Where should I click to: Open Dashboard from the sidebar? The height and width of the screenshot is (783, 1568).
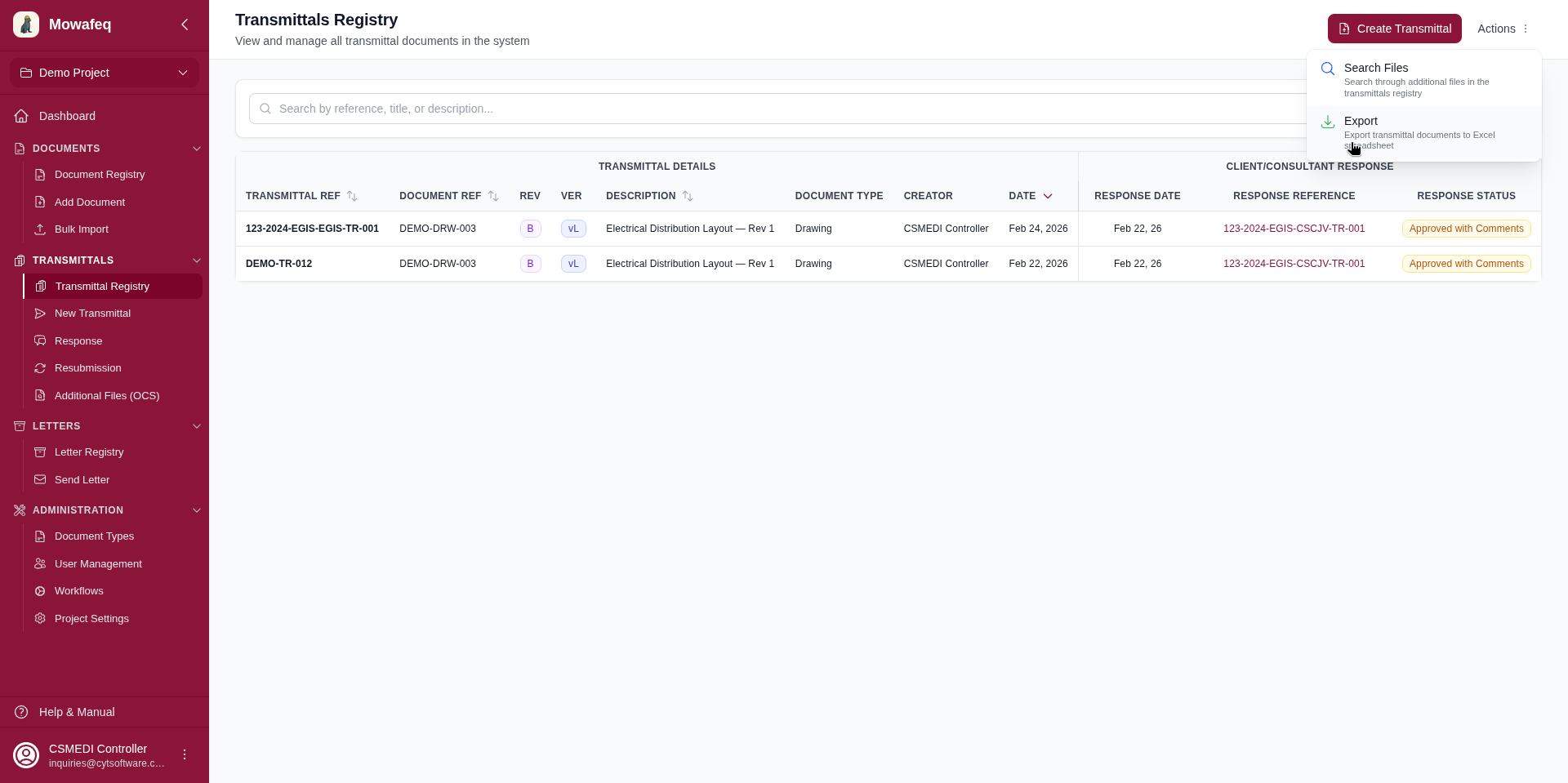(x=66, y=116)
